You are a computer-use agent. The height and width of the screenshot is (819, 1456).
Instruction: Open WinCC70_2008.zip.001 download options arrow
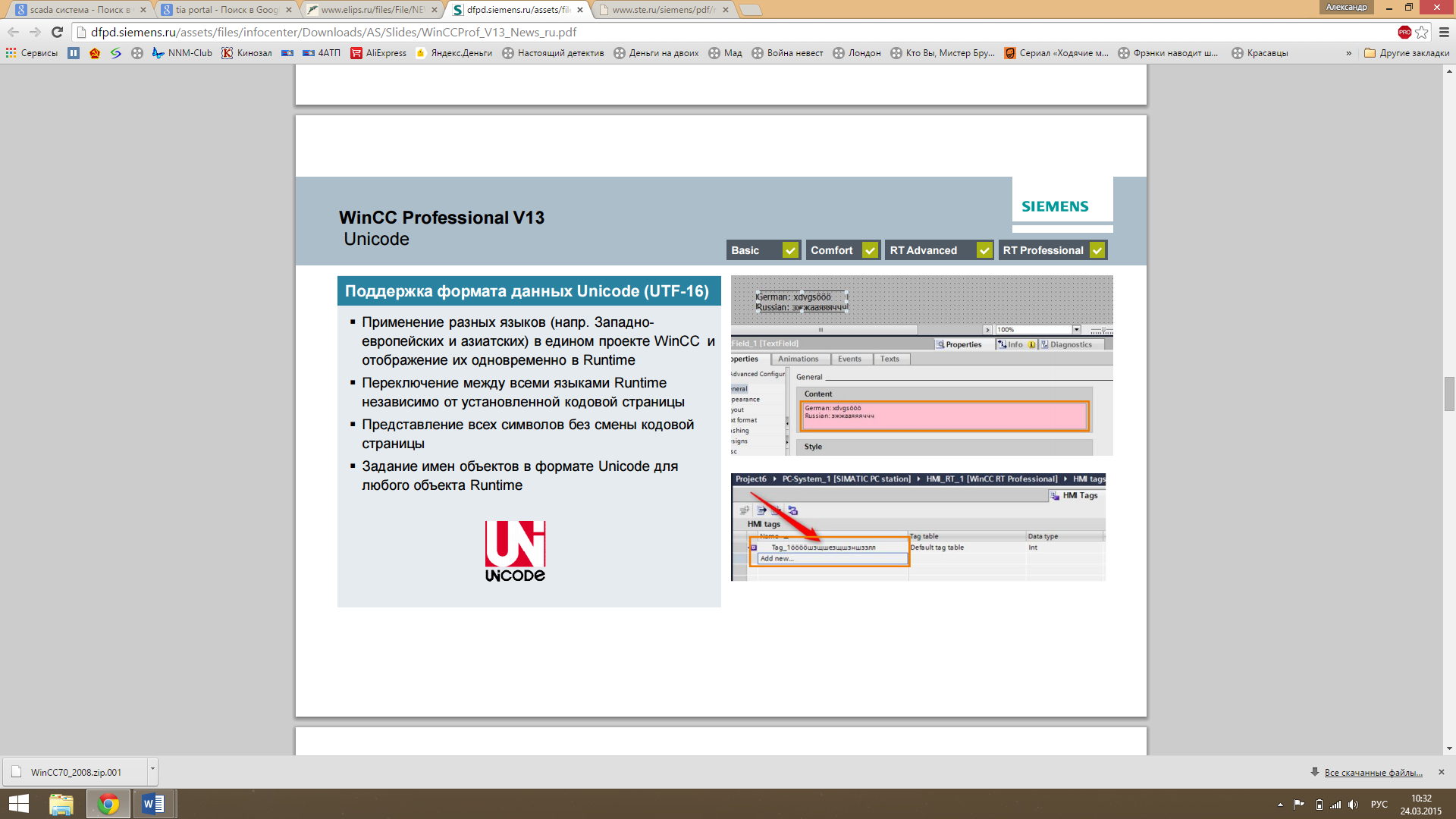(152, 769)
